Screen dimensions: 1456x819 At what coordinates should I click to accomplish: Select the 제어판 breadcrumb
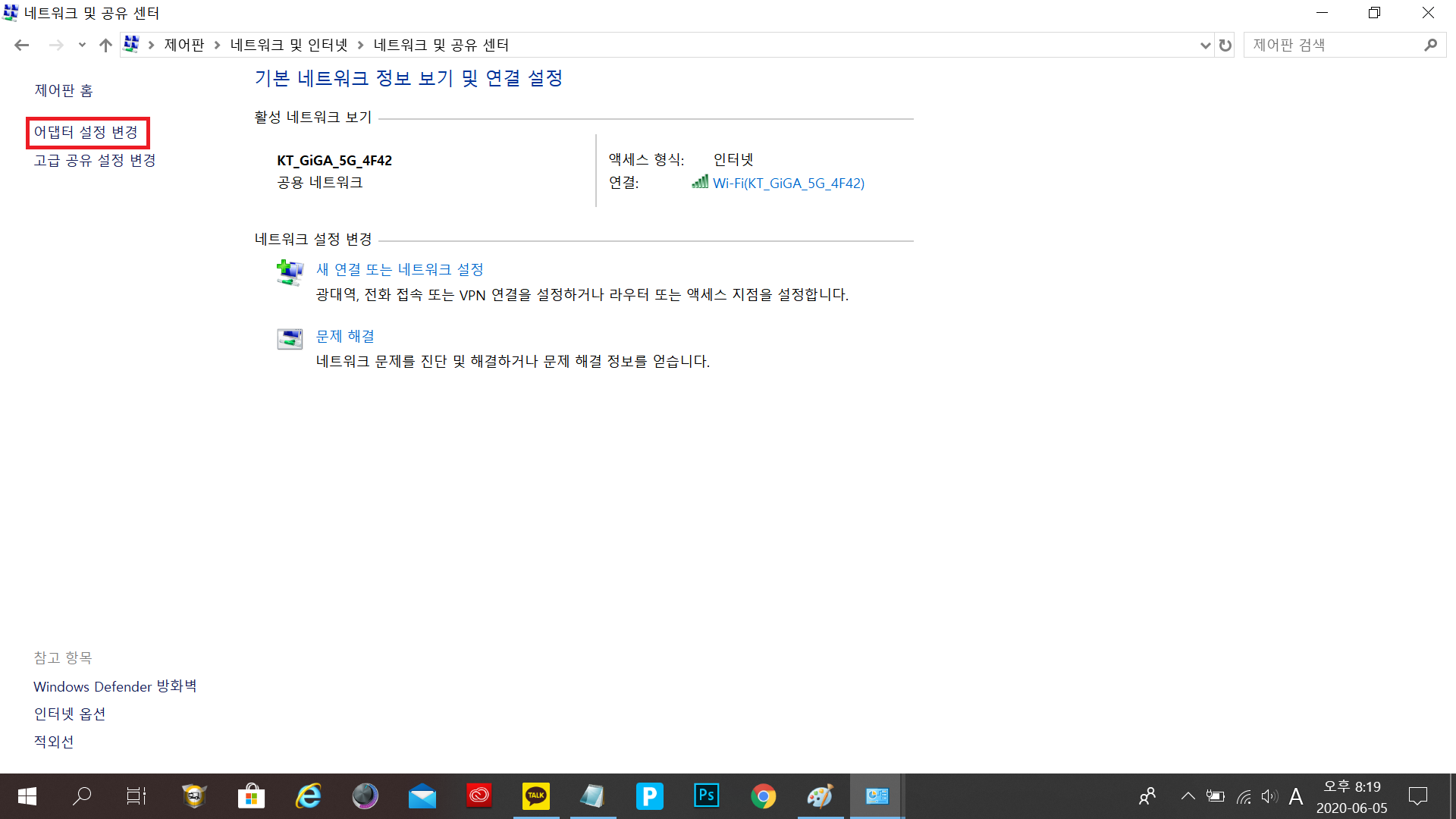click(x=184, y=45)
